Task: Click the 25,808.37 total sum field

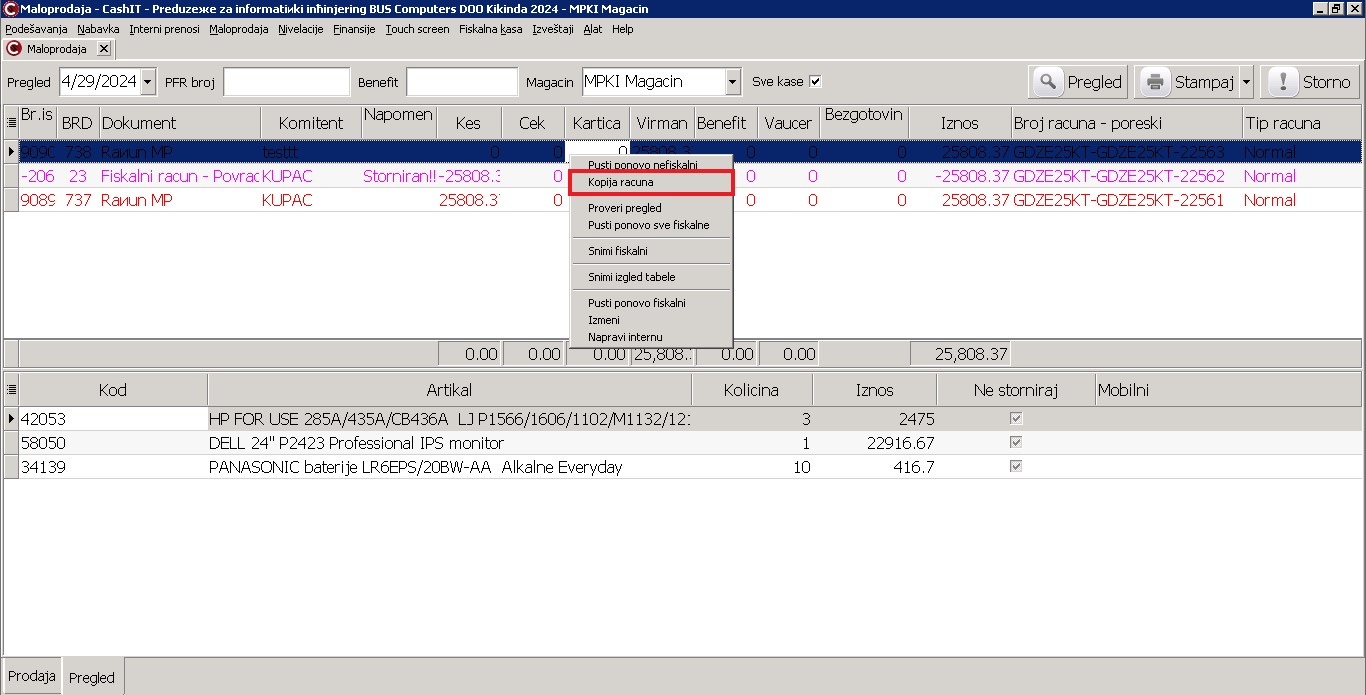Action: click(960, 354)
